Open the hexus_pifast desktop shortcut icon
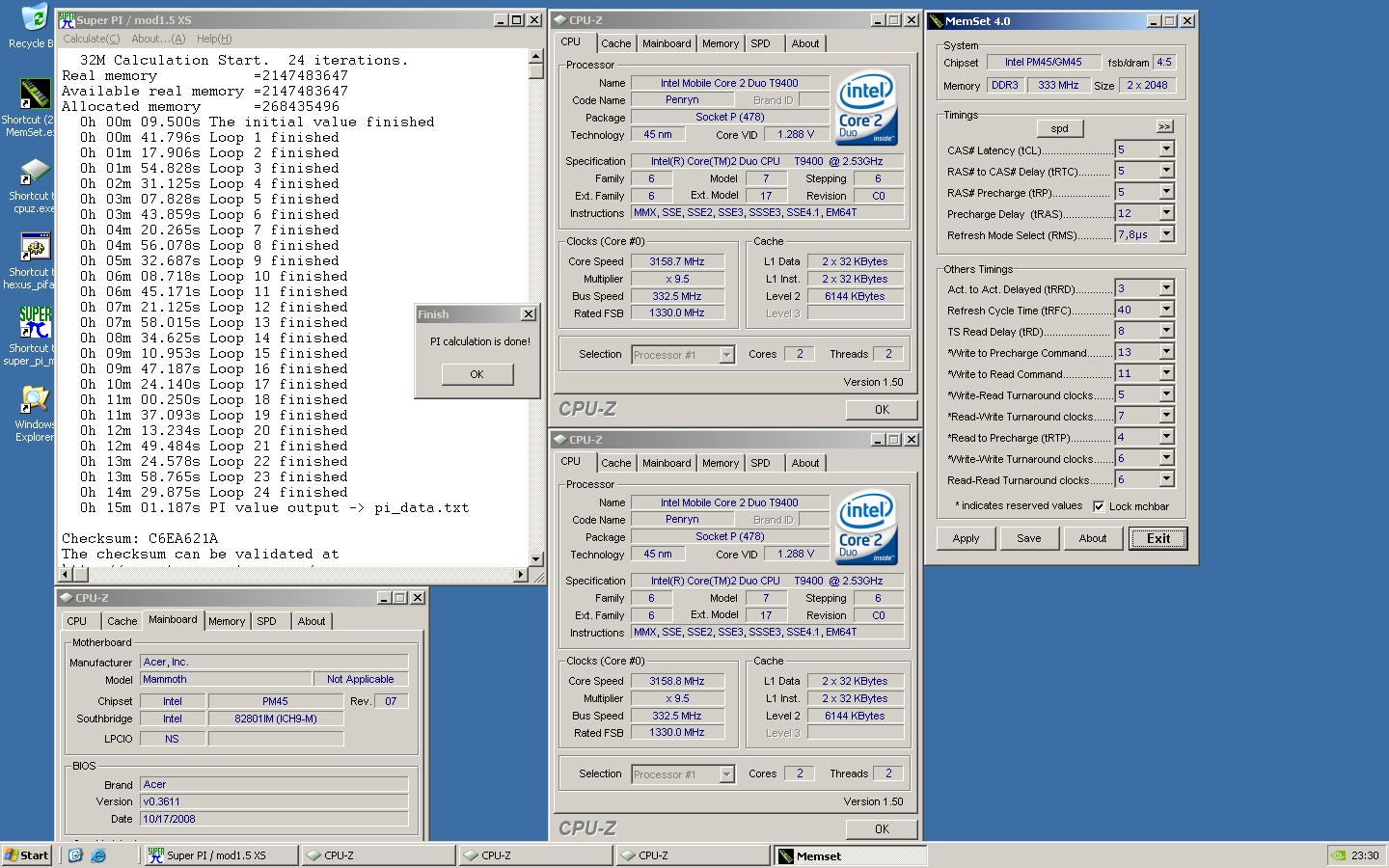Image resolution: width=1389 pixels, height=868 pixels. 35,248
